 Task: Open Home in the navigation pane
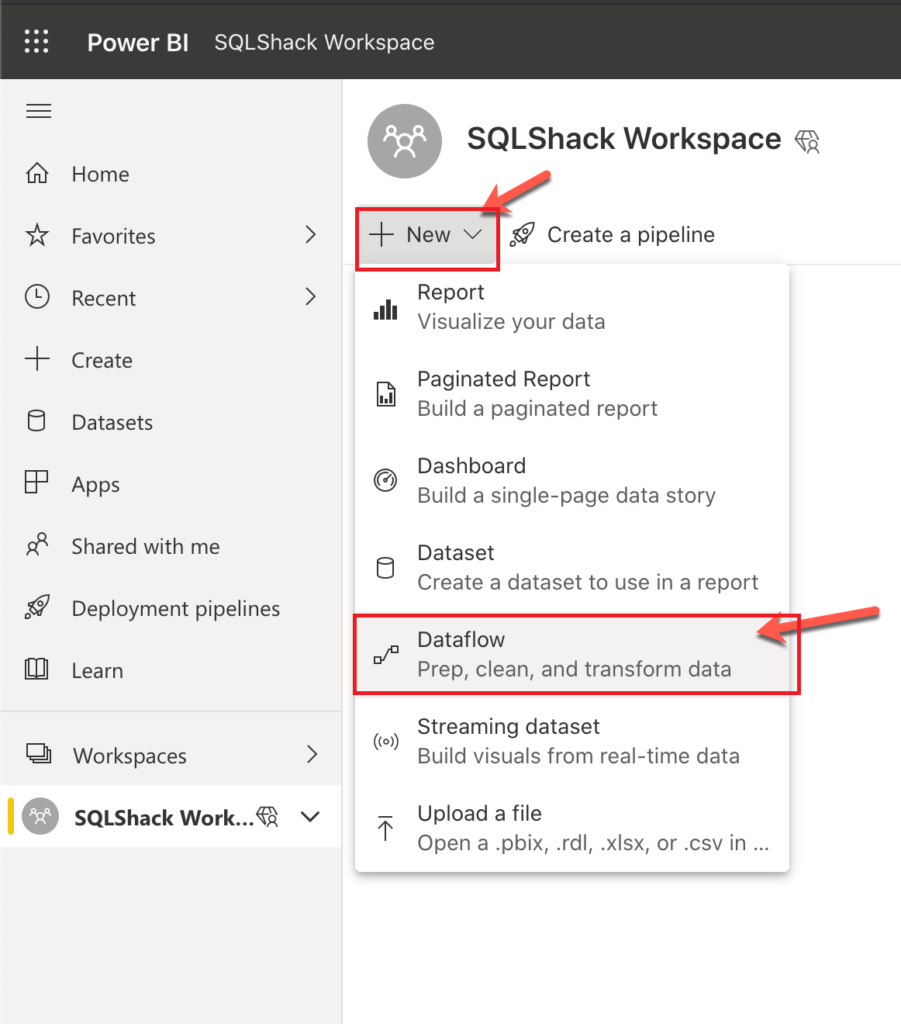point(170,173)
